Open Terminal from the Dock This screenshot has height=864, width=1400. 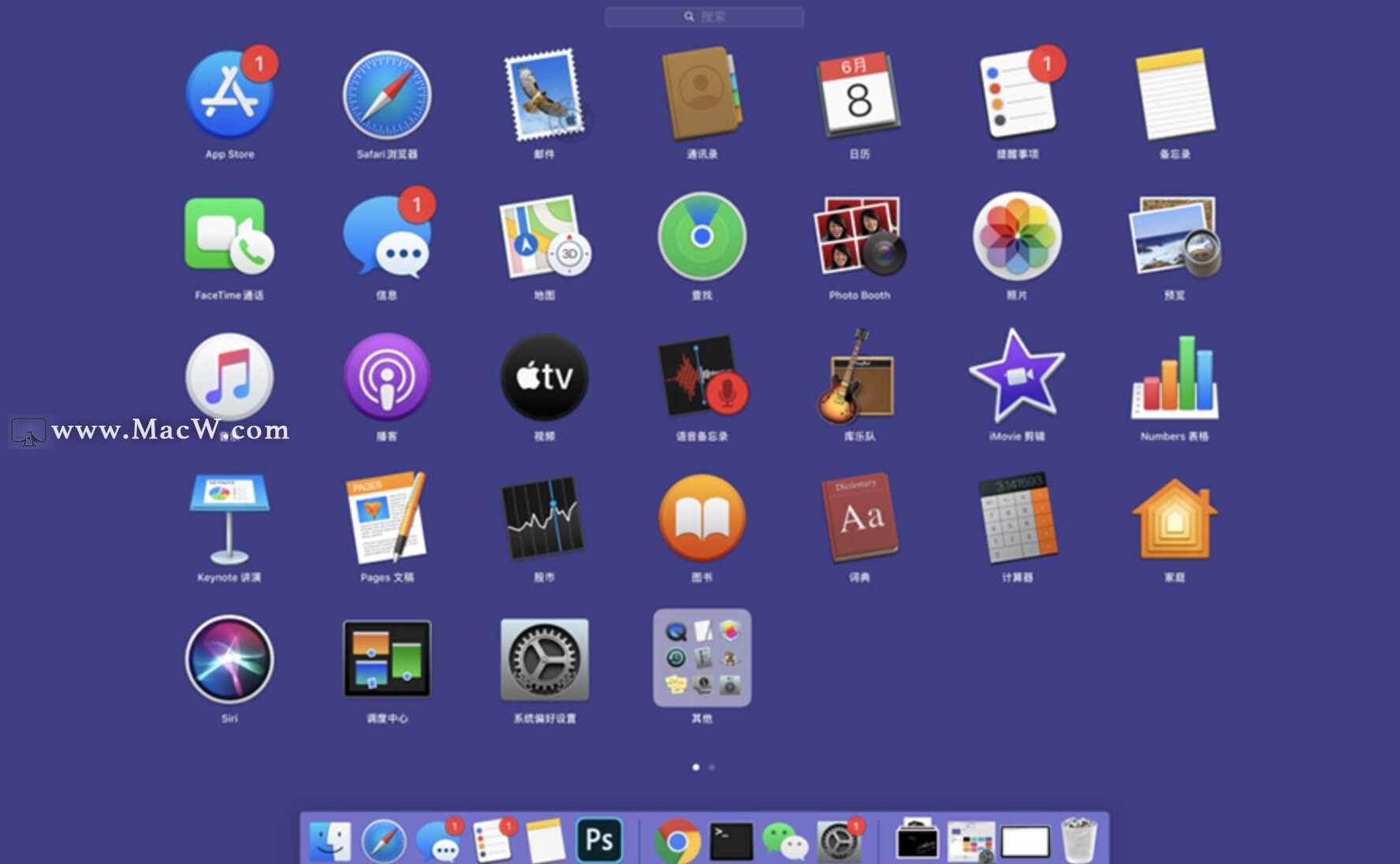coord(731,841)
